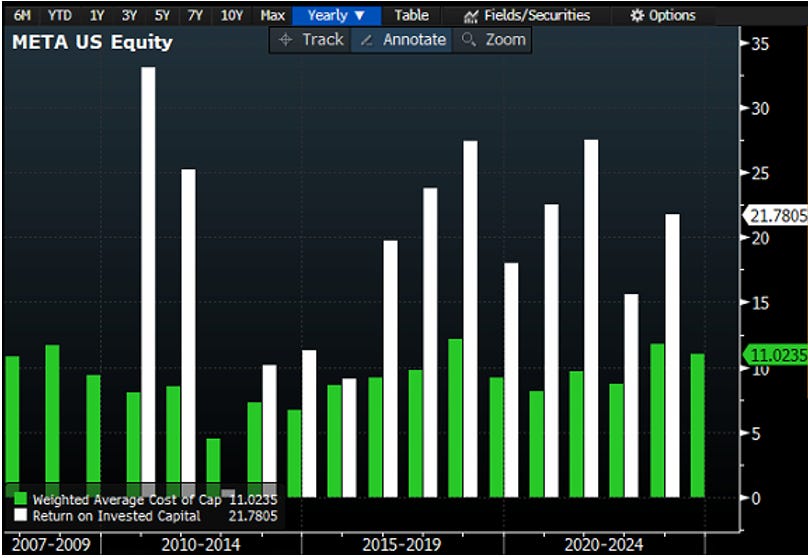Select the Max time range
The image size is (808, 558).
[x=273, y=15]
